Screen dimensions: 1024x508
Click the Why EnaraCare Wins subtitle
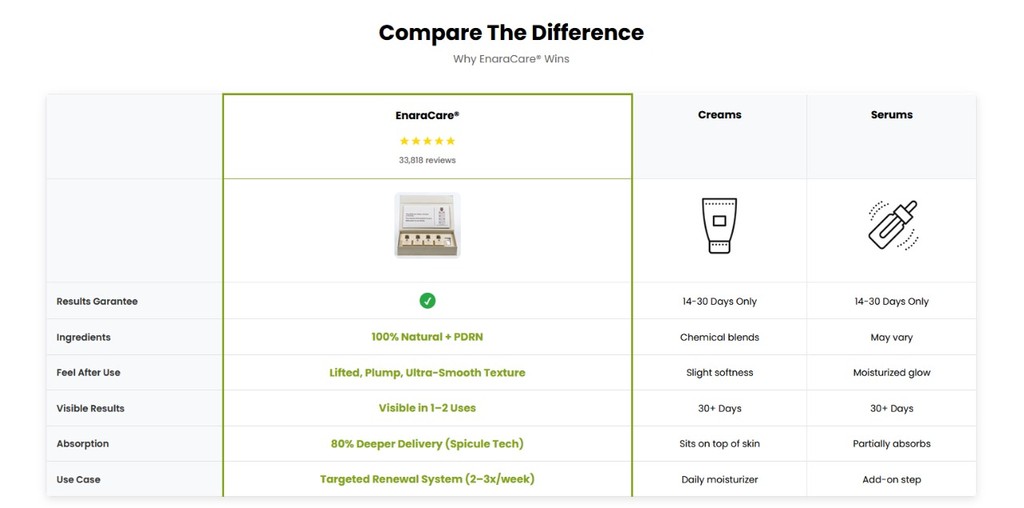(511, 59)
